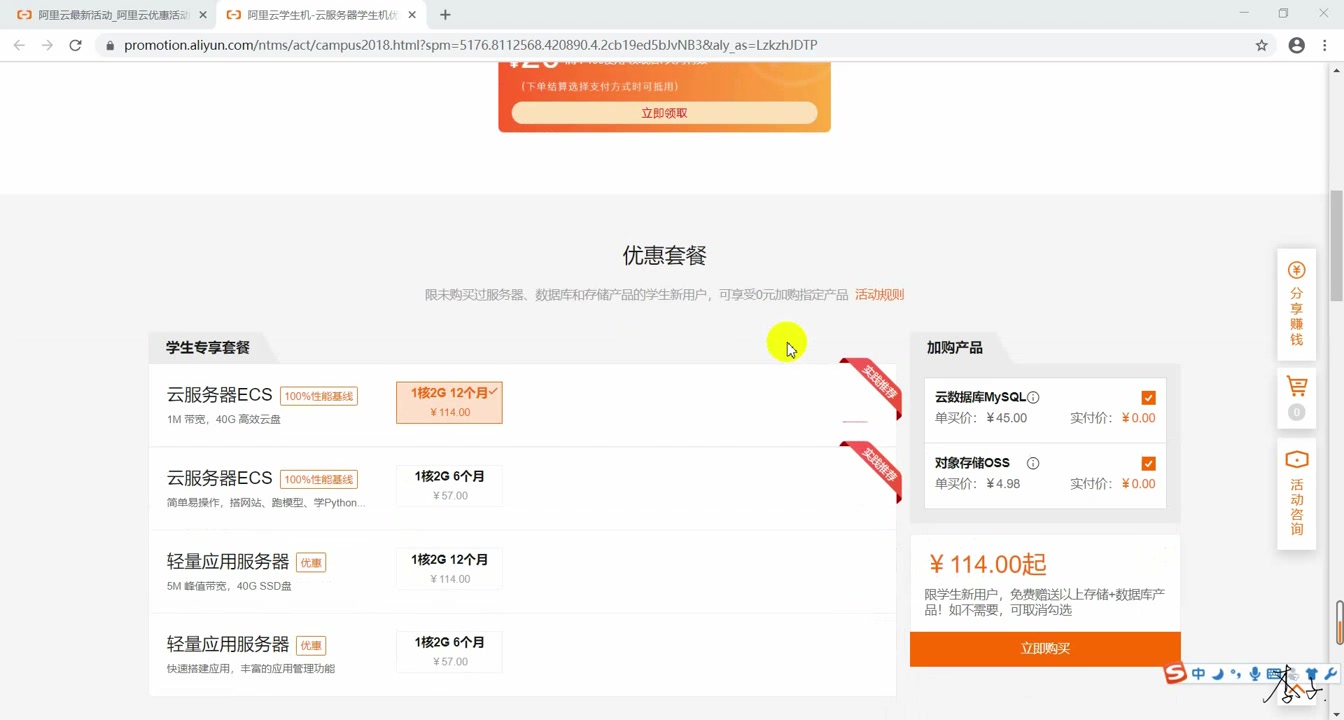Bookmark this page with the star
The image size is (1344, 720).
1262,45
